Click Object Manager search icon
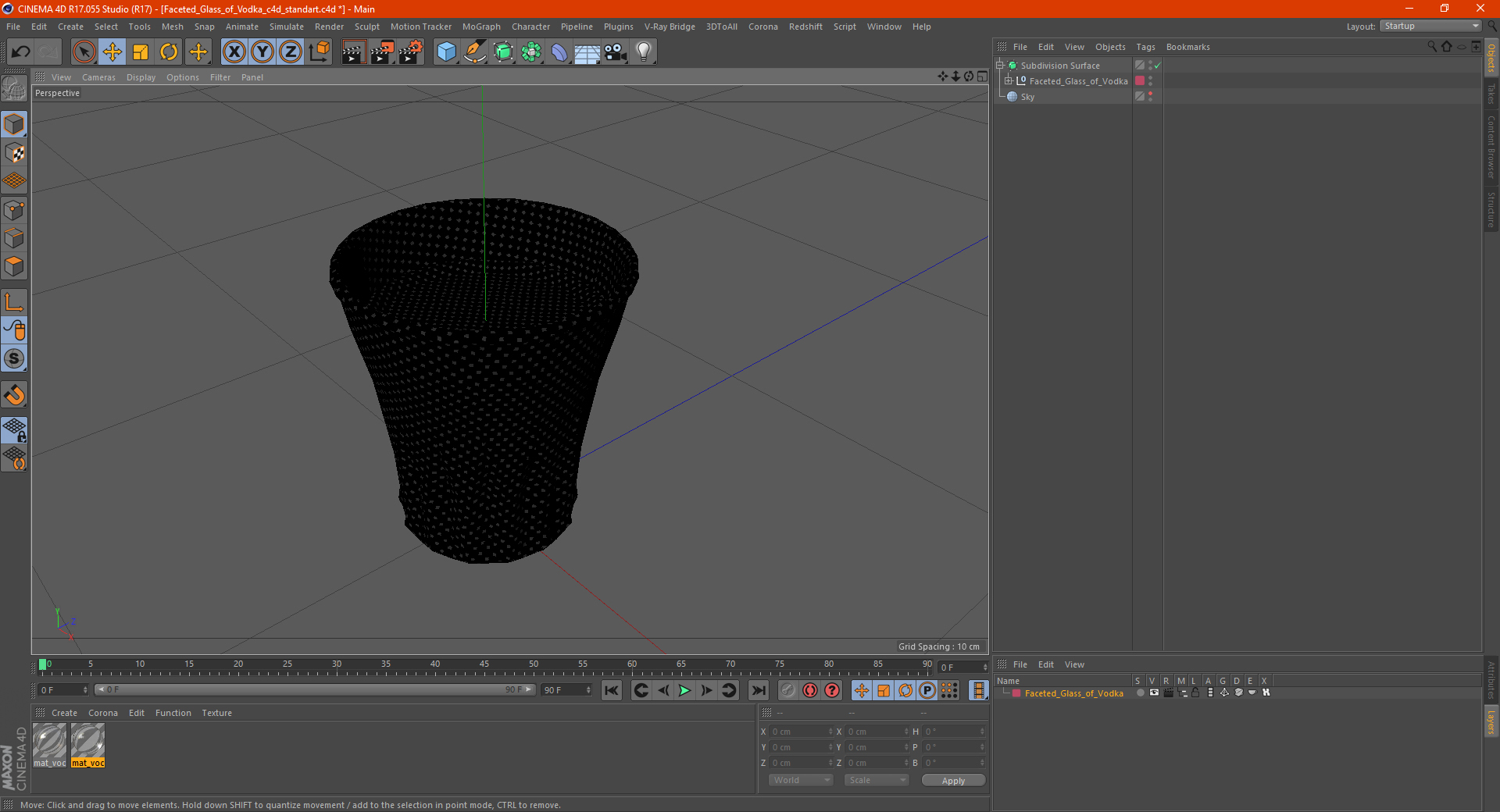The height and width of the screenshot is (812, 1500). click(x=1432, y=47)
